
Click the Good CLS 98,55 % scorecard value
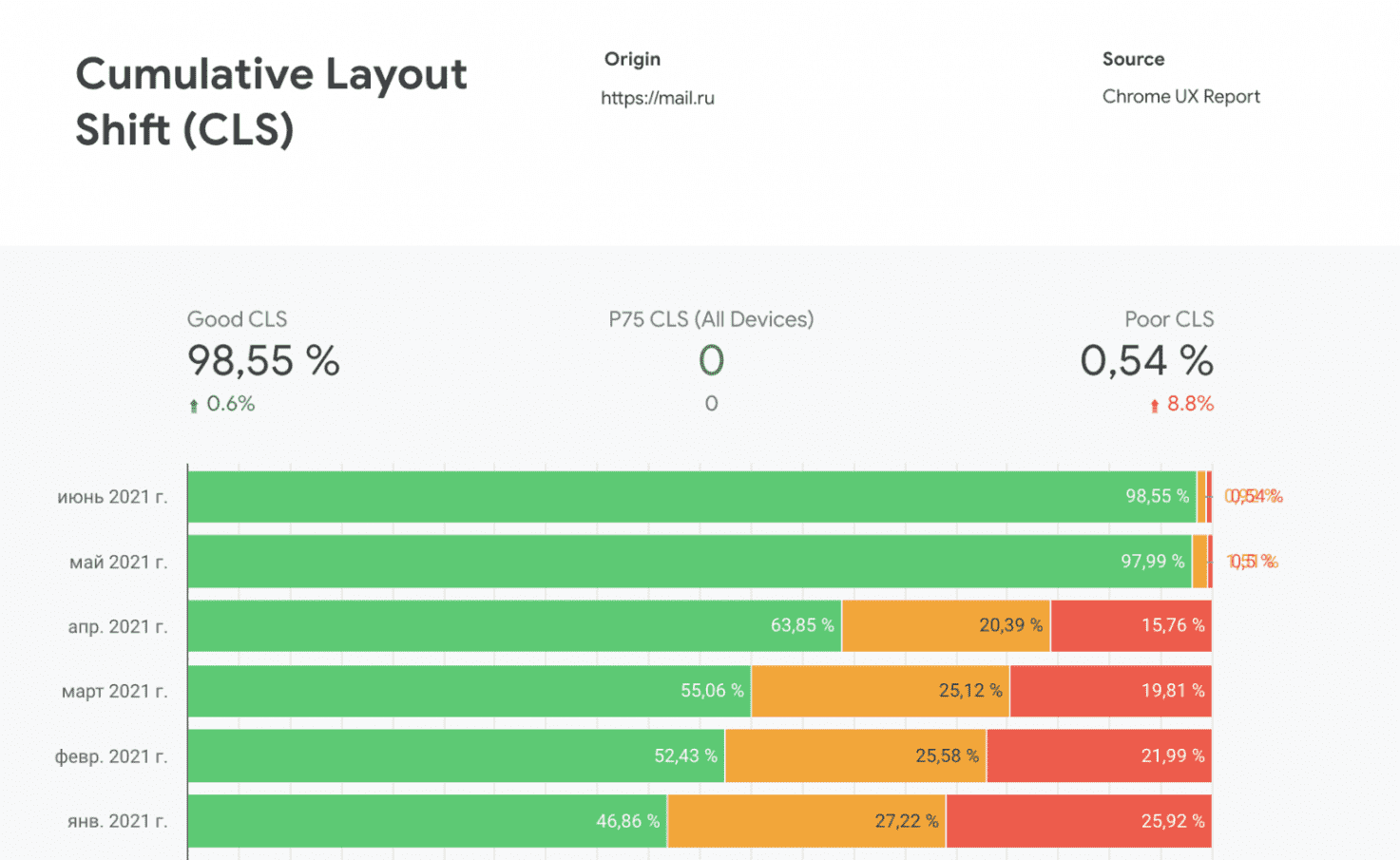click(x=263, y=361)
